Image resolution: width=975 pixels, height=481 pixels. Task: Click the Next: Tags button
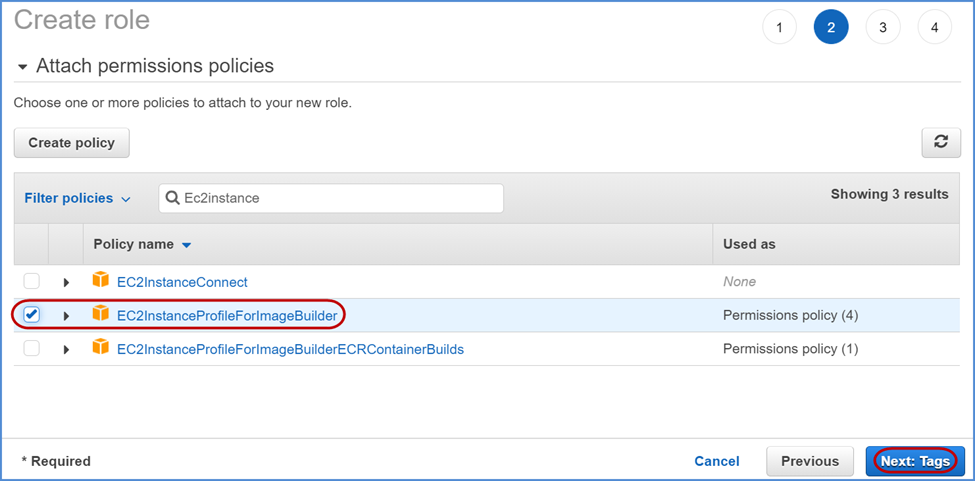[x=915, y=461]
